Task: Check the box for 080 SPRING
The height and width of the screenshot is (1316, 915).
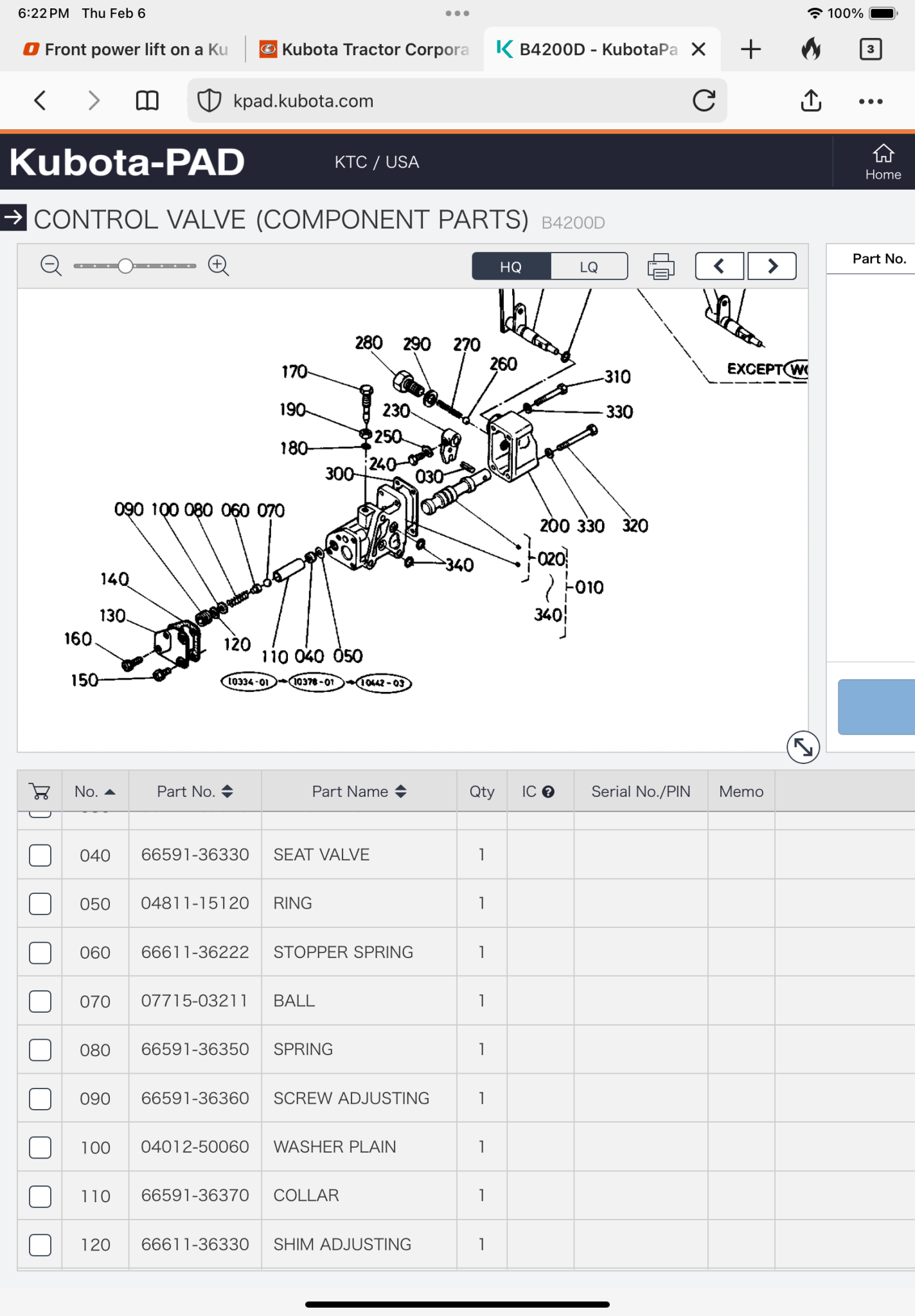Action: click(x=40, y=1050)
